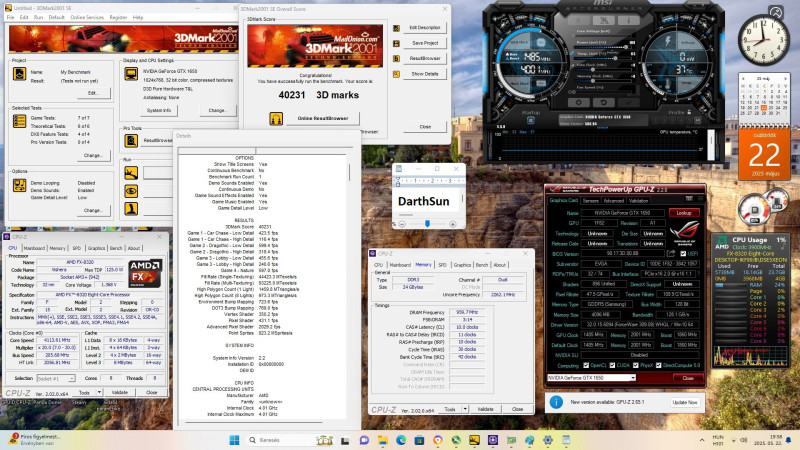Click the Save Project icon in 3DMark score window
800x450 pixels.
coord(396,43)
